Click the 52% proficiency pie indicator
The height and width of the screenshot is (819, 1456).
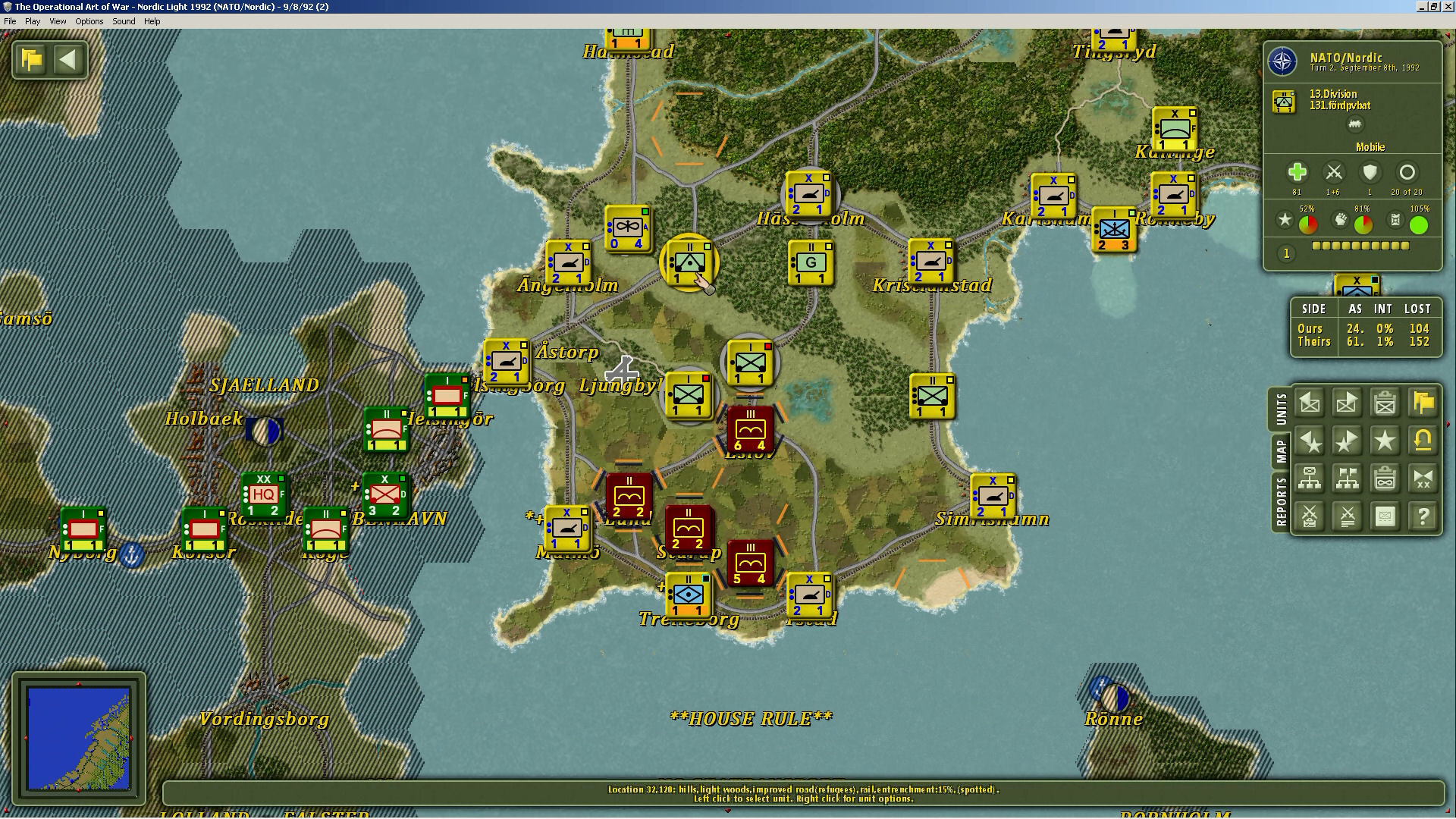pyautogui.click(x=1308, y=224)
